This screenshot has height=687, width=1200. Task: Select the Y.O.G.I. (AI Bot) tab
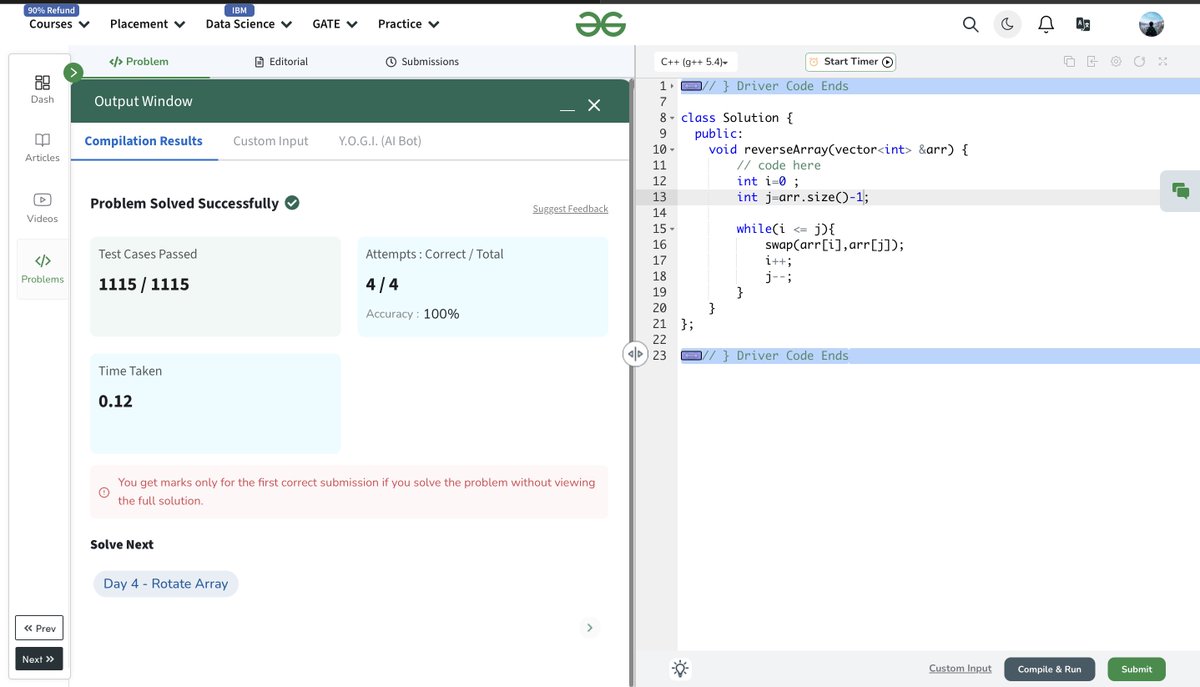pos(381,141)
